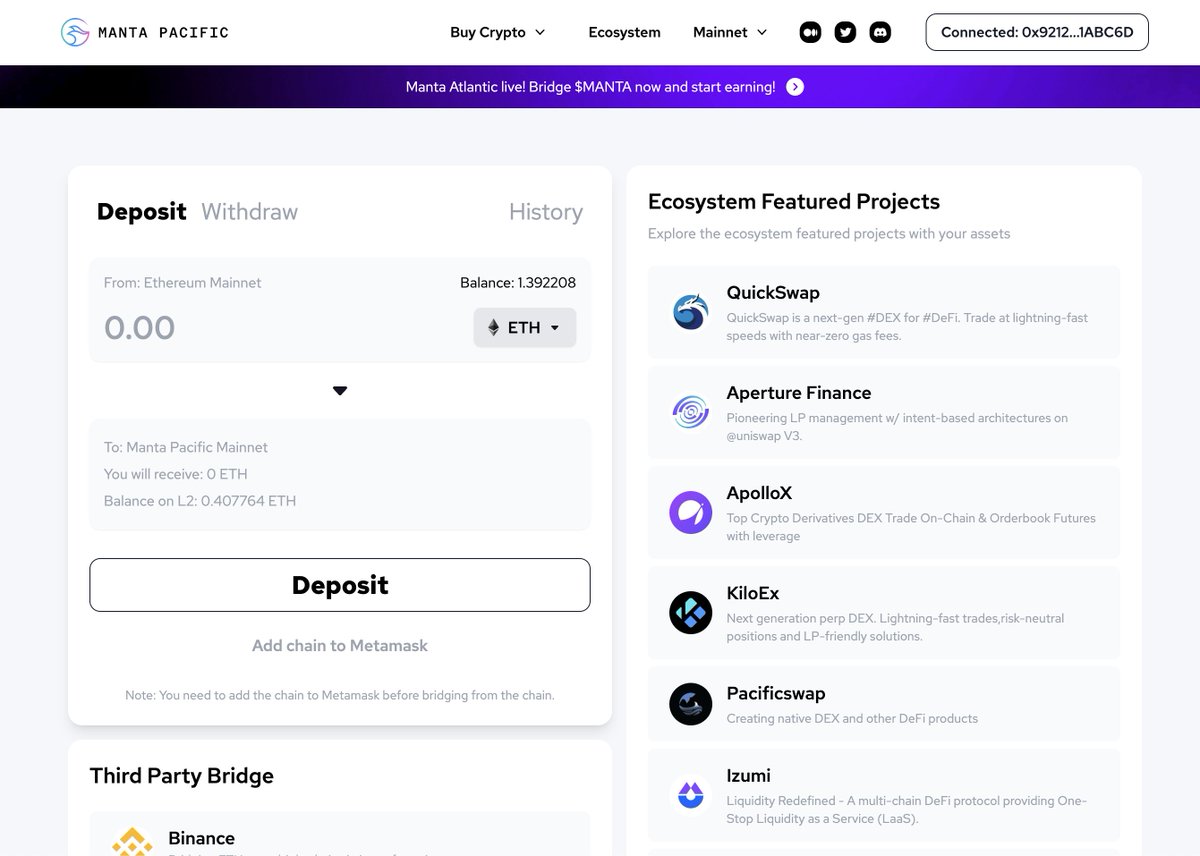Open the Aperture Finance project title
The width and height of the screenshot is (1200, 856).
[x=799, y=393]
